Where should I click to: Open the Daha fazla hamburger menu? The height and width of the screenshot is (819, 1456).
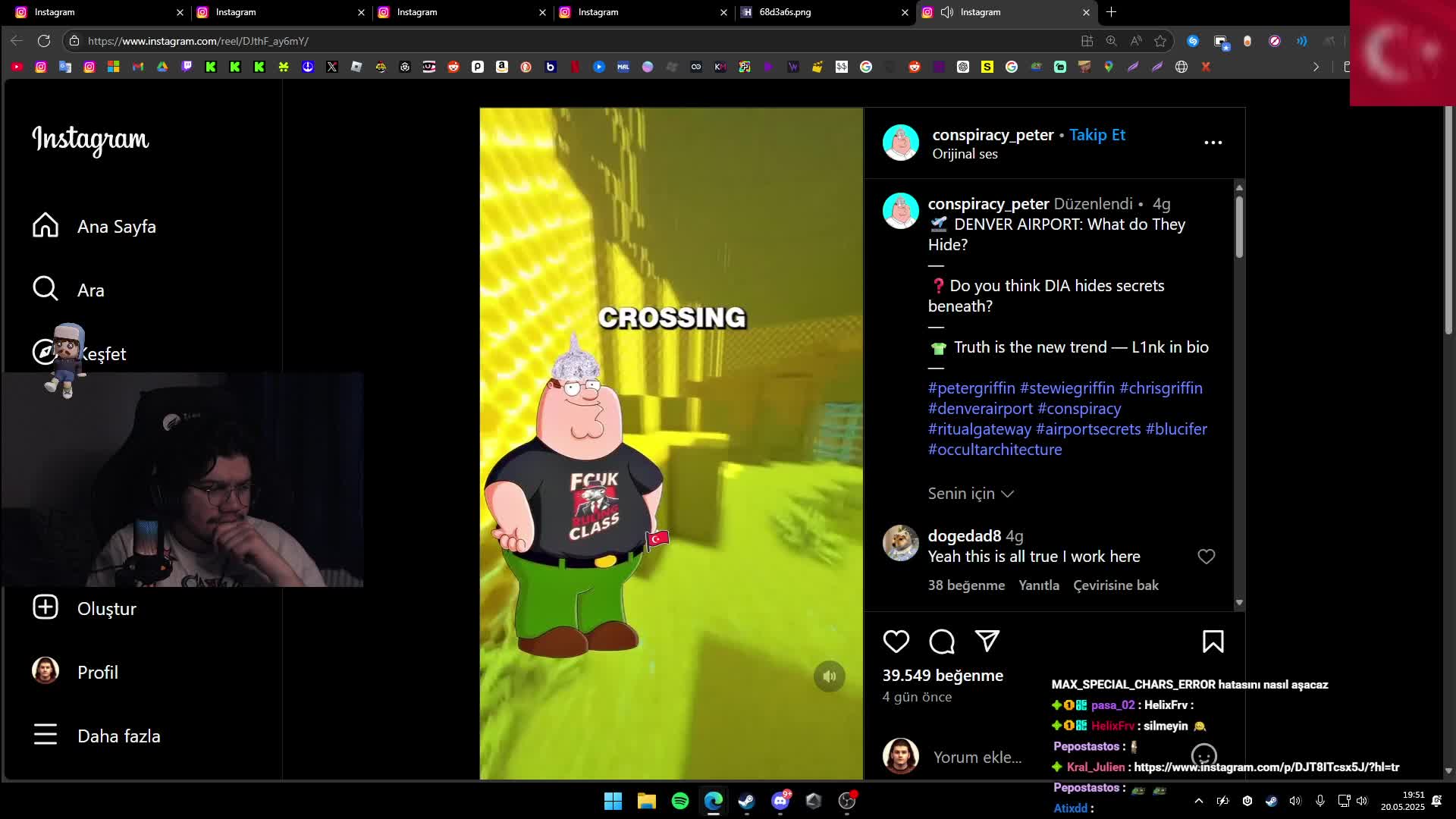pos(45,735)
